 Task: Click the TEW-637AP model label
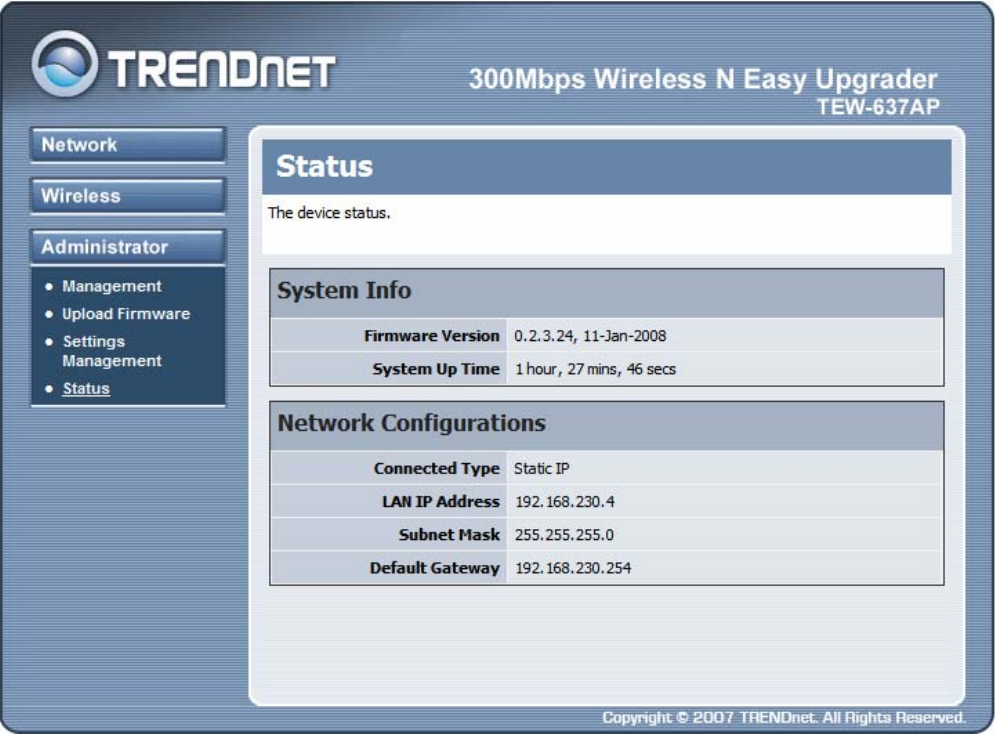878,107
